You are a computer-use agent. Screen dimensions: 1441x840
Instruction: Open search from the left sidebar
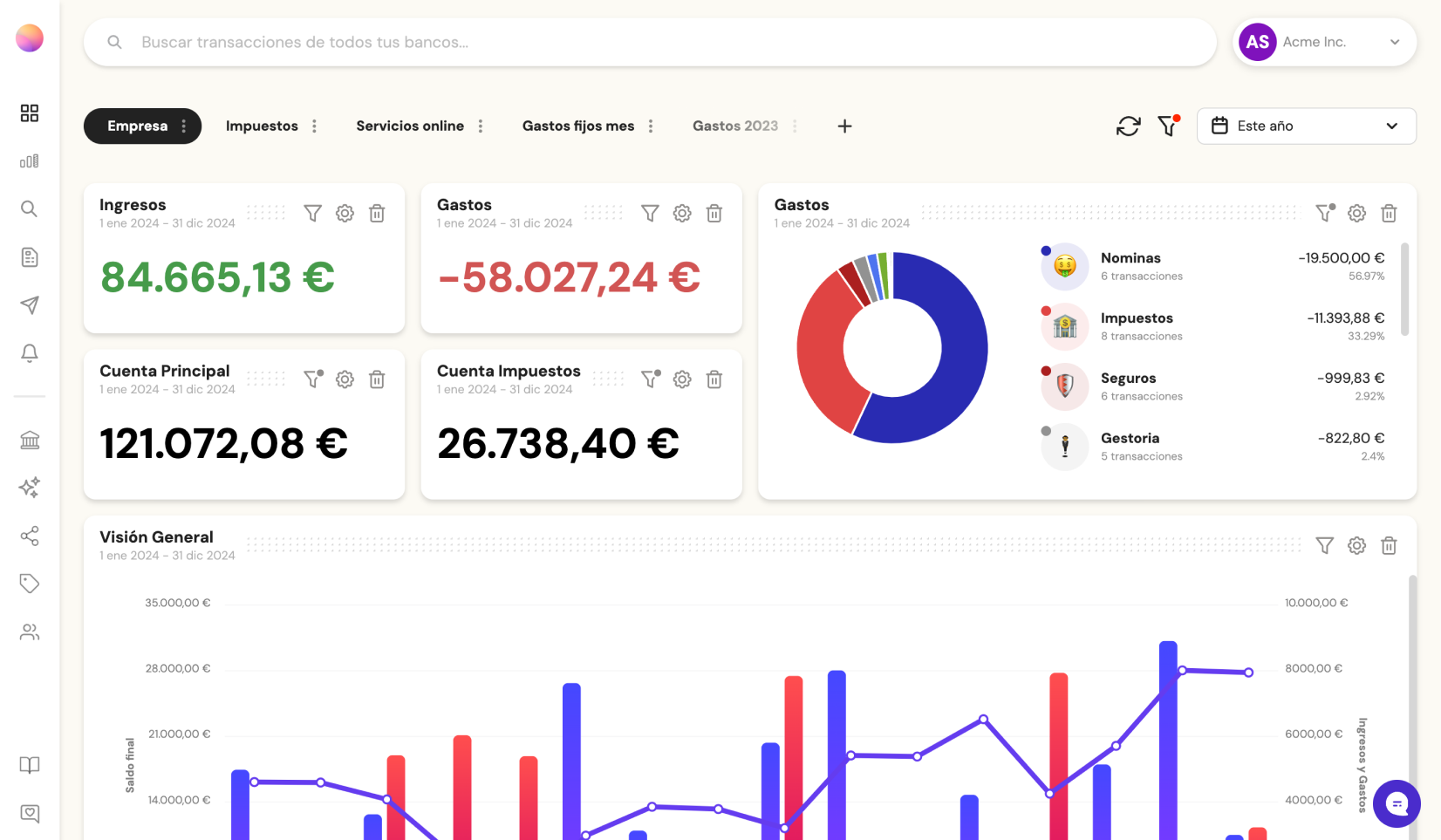tap(30, 209)
